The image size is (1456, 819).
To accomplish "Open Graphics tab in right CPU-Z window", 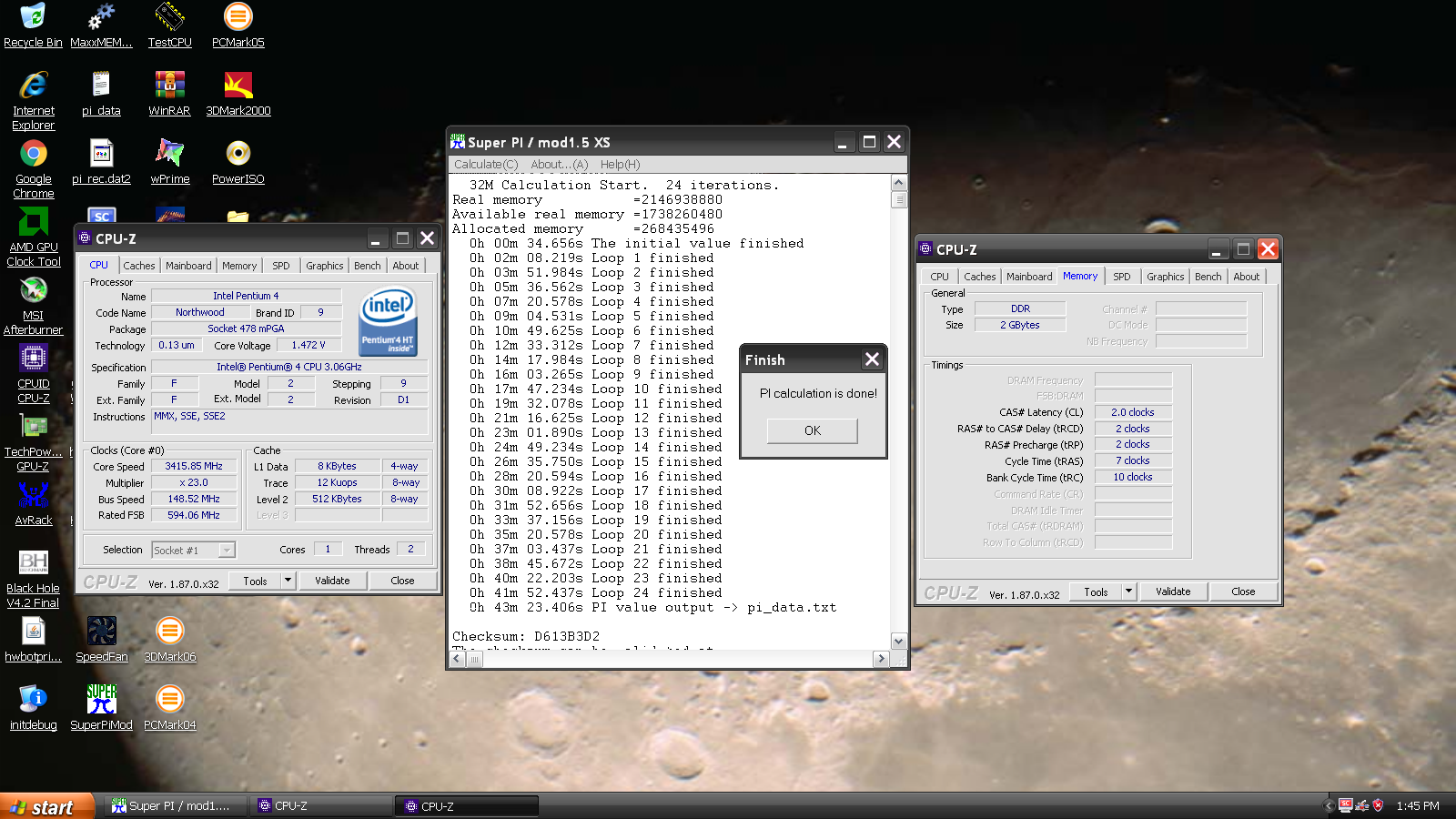I will pyautogui.click(x=1166, y=277).
